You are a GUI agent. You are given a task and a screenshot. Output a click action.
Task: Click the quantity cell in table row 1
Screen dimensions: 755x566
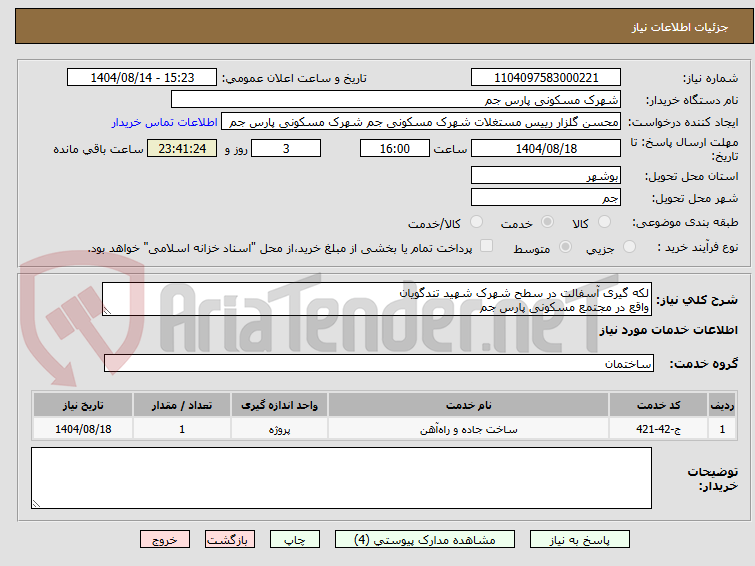pos(182,429)
